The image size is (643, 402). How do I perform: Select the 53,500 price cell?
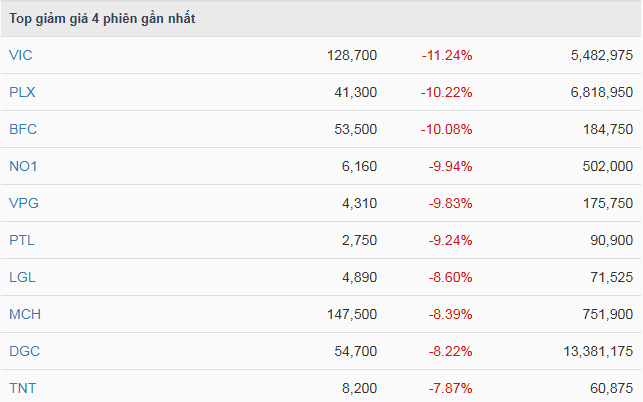click(x=356, y=129)
